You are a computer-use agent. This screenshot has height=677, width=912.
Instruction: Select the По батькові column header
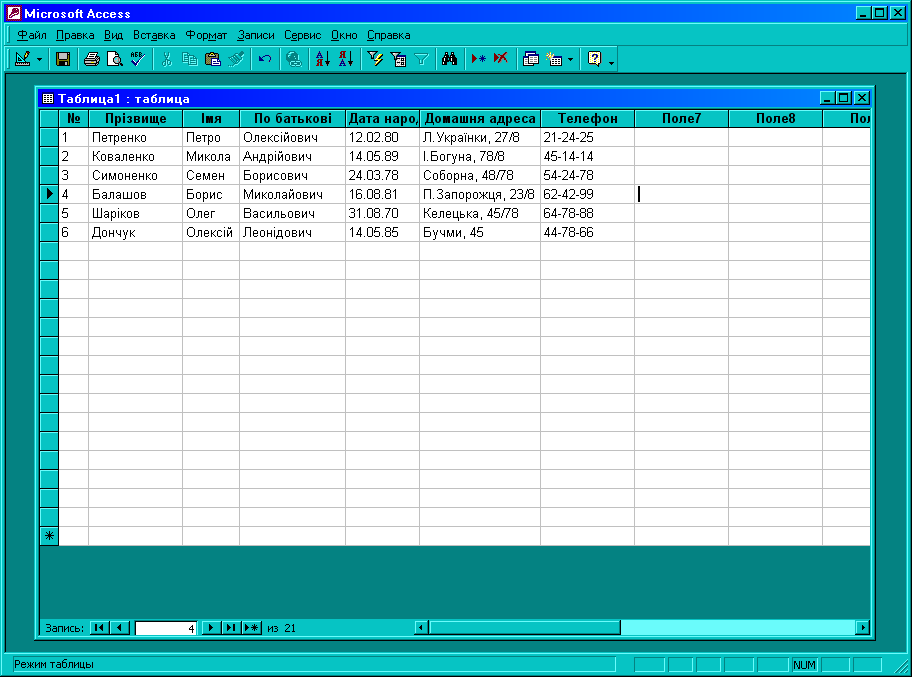[x=293, y=119]
